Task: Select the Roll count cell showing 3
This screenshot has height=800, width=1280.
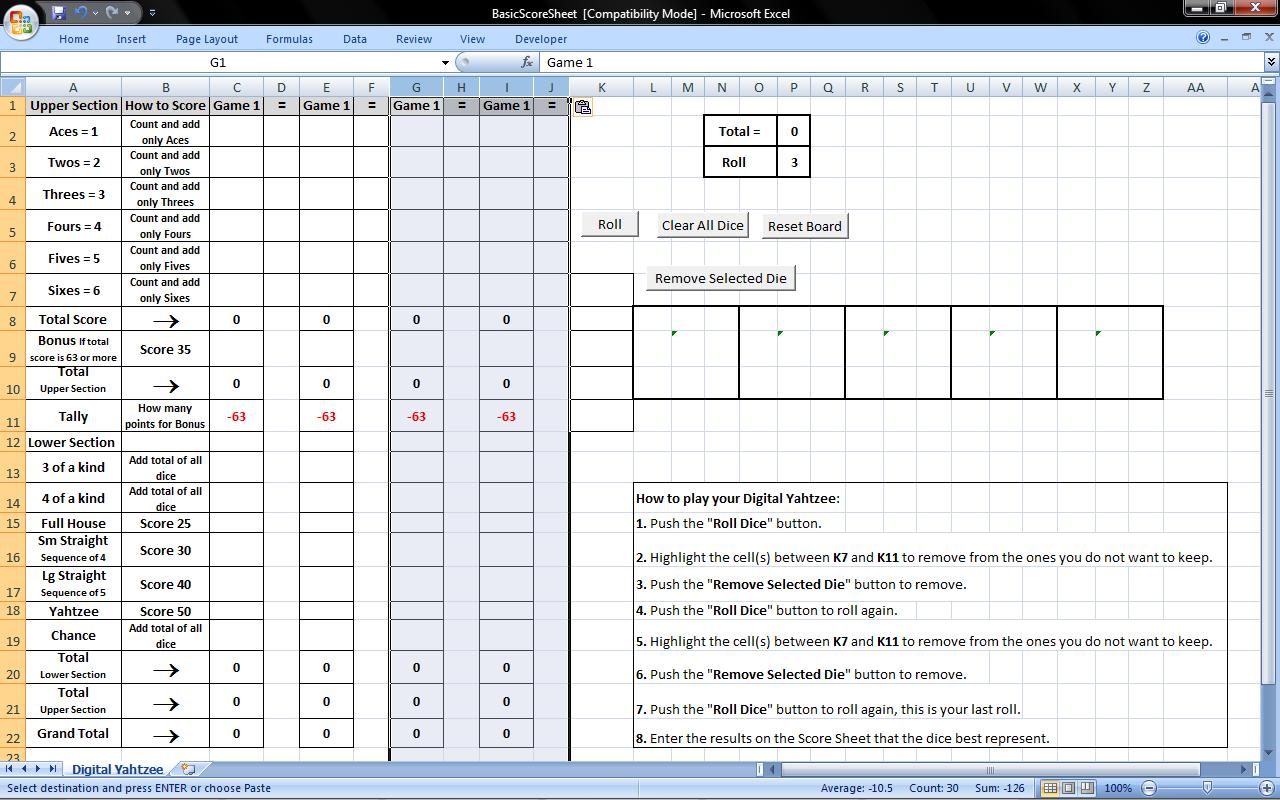Action: coord(794,162)
